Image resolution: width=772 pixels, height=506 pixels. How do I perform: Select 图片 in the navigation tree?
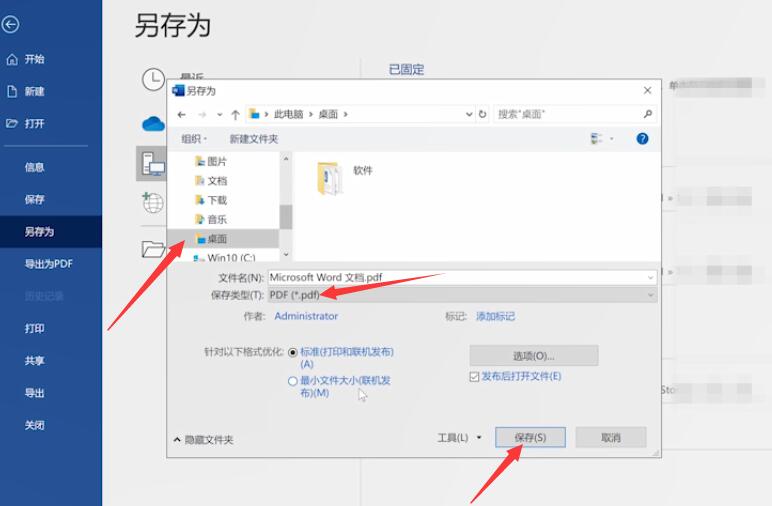(212, 161)
